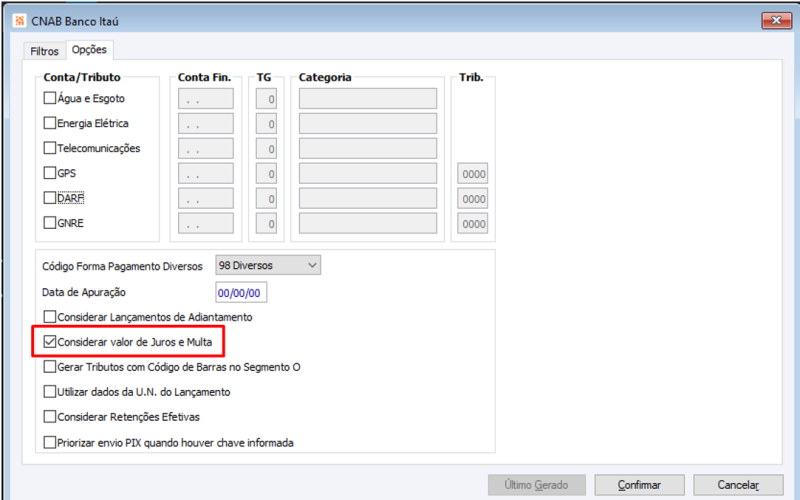Click the Trib. code field for GNRE

(472, 223)
